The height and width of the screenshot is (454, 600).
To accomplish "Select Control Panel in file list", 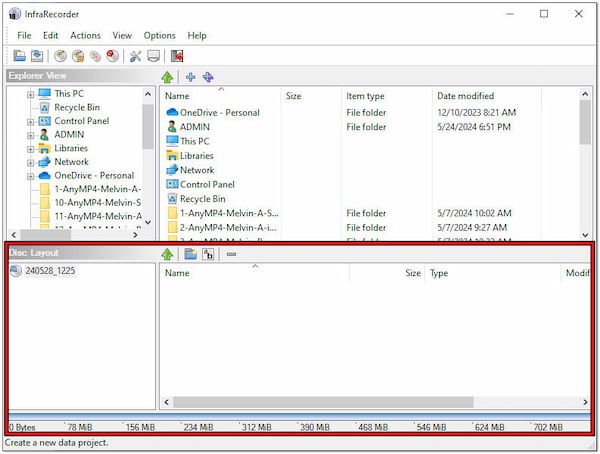I will click(x=207, y=185).
